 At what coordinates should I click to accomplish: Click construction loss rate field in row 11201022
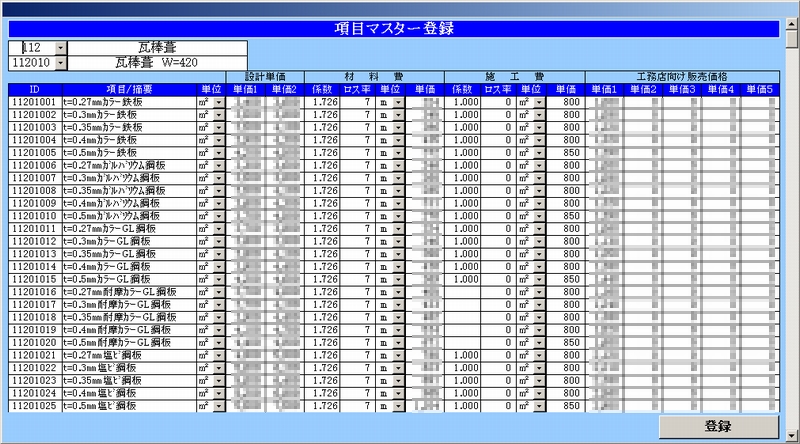tap(497, 368)
